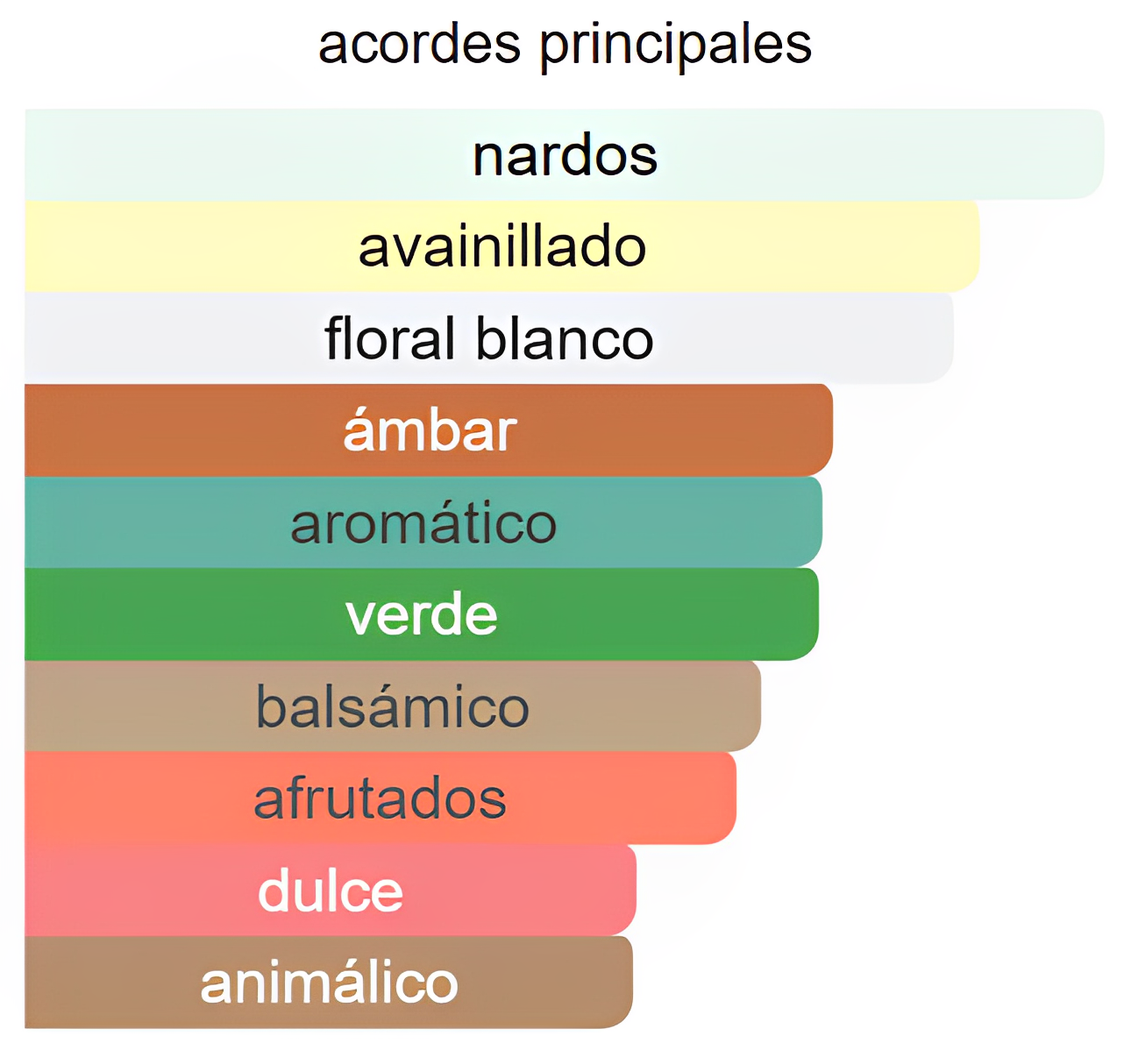Image resolution: width=1124 pixels, height=1064 pixels.
Task: Select the avainillado yellow bar
Action: 502,246
